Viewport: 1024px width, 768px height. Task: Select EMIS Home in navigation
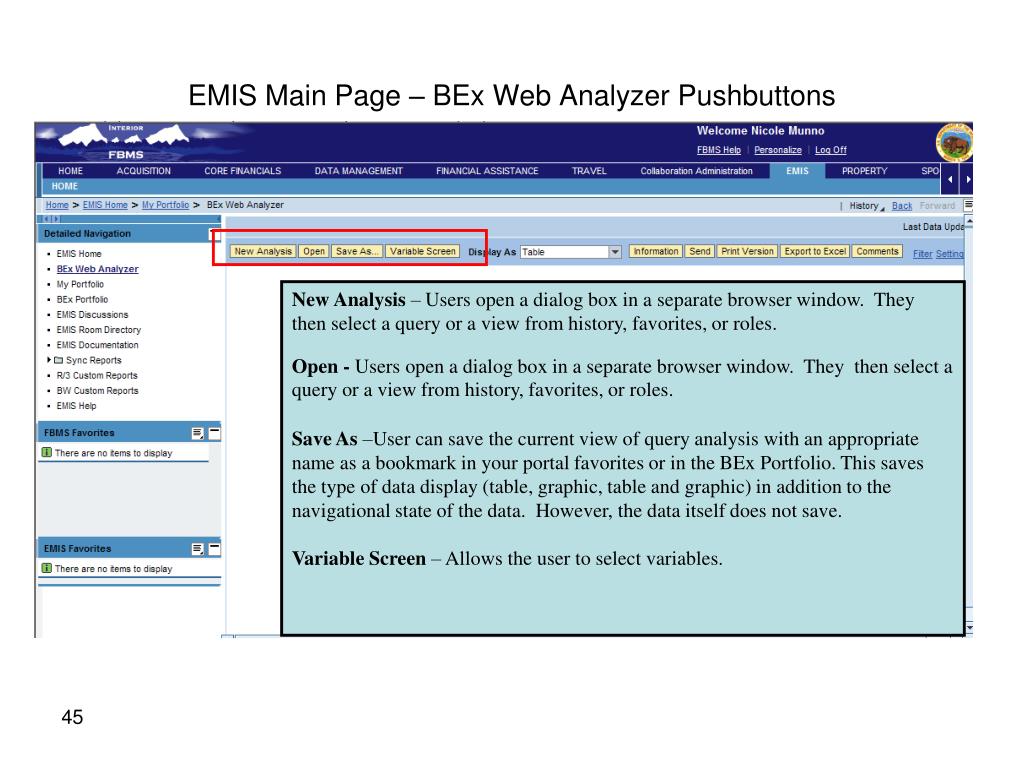(x=79, y=254)
